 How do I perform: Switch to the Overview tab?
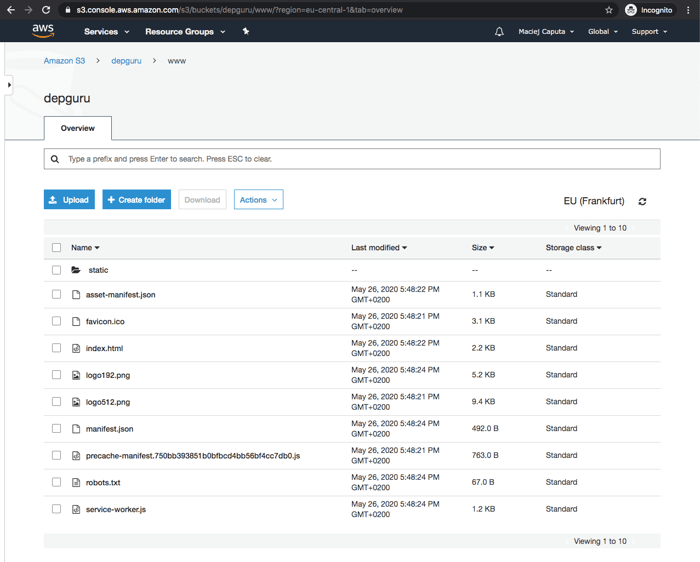[77, 129]
